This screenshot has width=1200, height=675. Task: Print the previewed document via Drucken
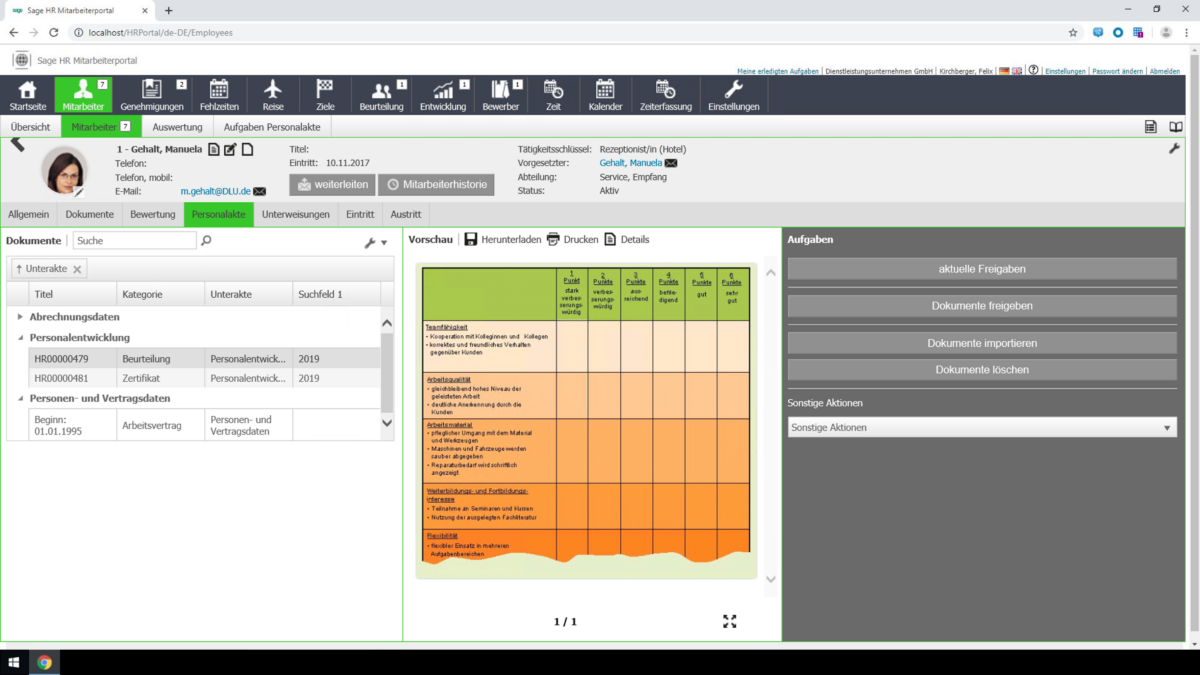point(553,239)
